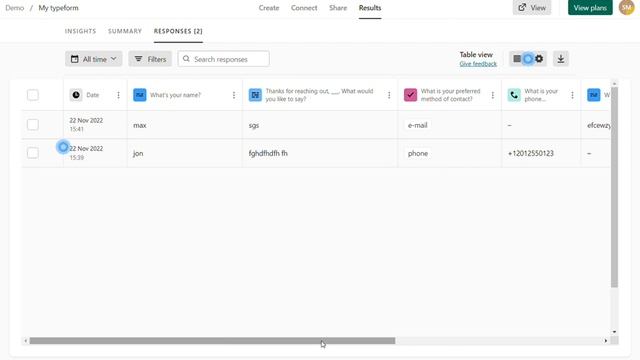Image resolution: width=640 pixels, height=360 pixels.
Task: Open Date column options menu
Action: point(118,95)
